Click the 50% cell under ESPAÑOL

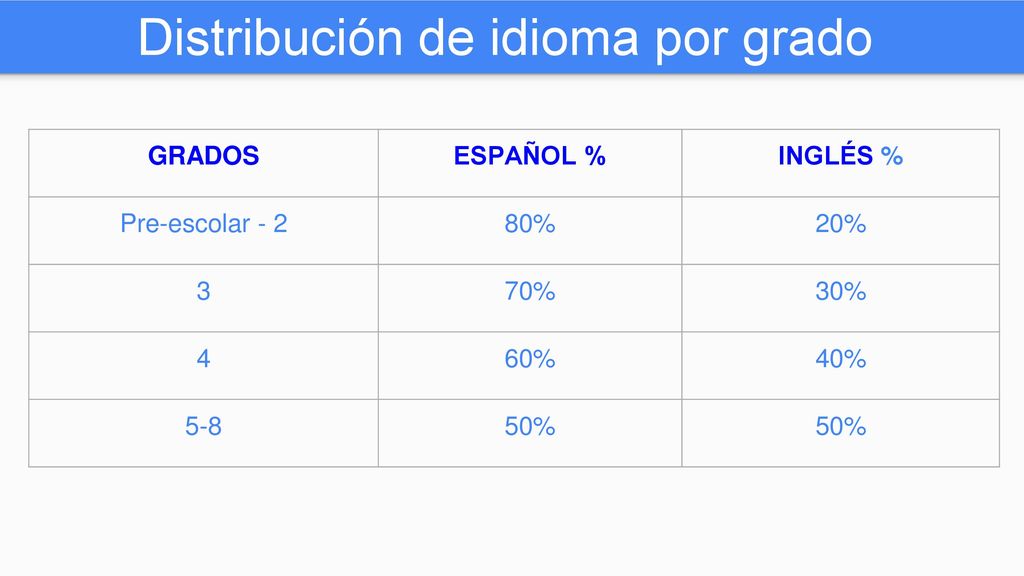pos(530,433)
